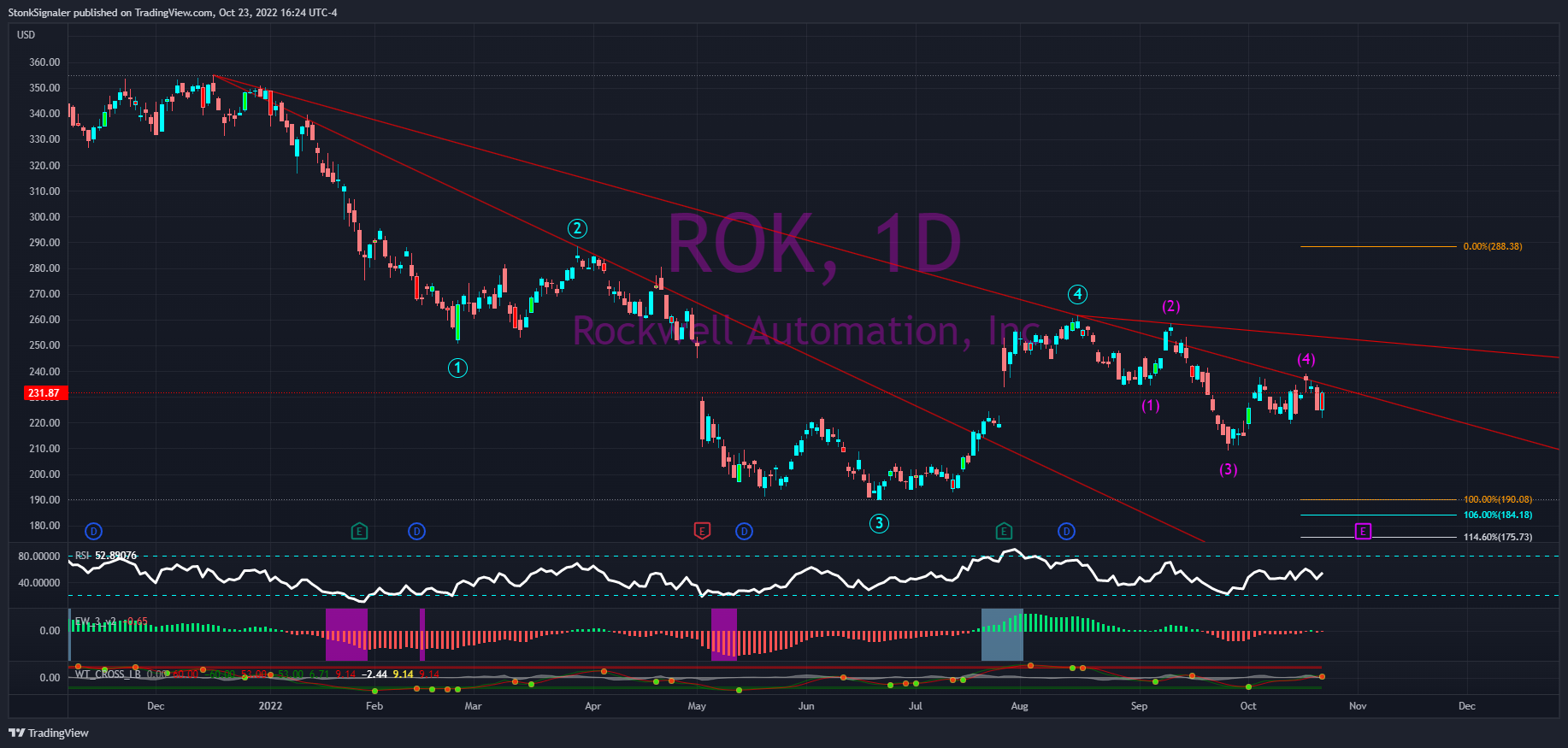
Task: Click the red 231.87 current price tag
Action: pyautogui.click(x=44, y=393)
